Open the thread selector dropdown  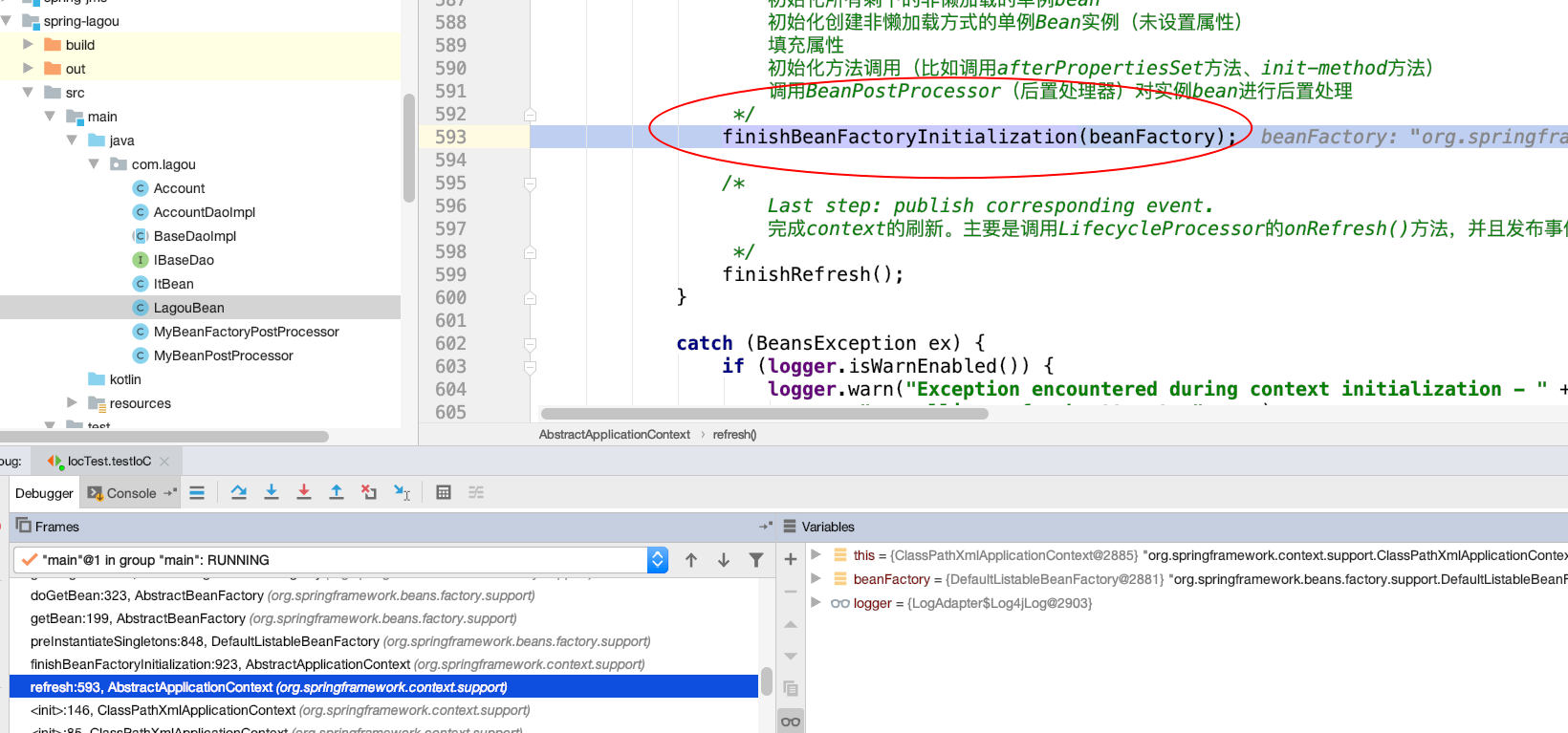tap(658, 560)
